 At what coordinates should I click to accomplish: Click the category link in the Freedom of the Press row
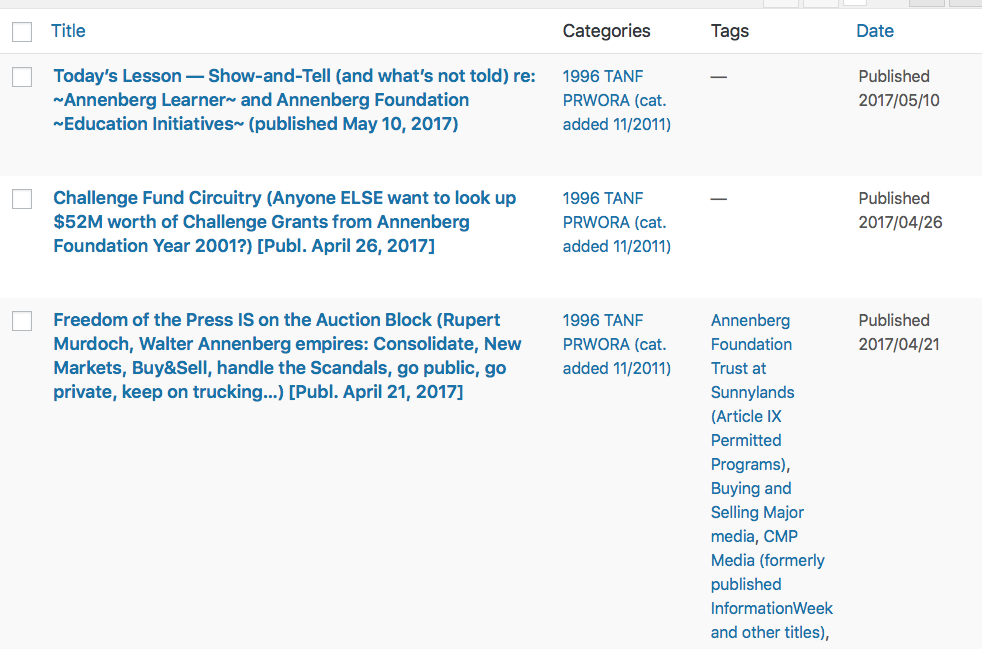[x=616, y=344]
